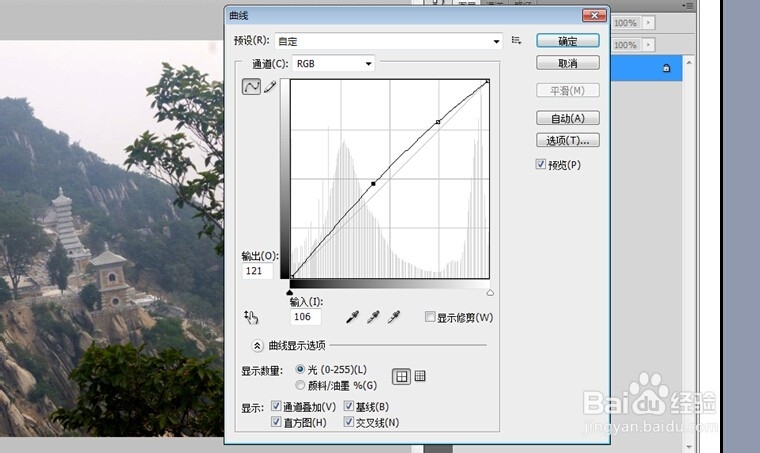Pick the gray point eyedropper

point(373,317)
